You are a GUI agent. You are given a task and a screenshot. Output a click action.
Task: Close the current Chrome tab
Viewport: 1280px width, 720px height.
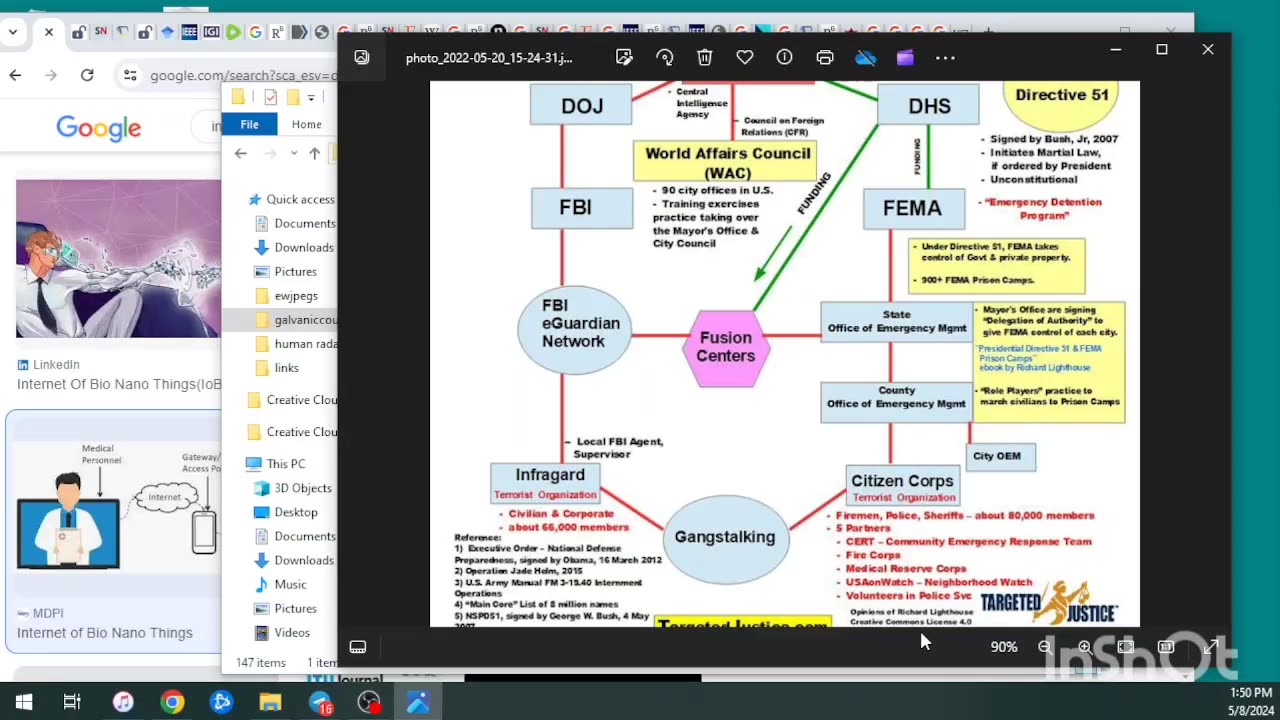pyautogui.click(x=48, y=32)
